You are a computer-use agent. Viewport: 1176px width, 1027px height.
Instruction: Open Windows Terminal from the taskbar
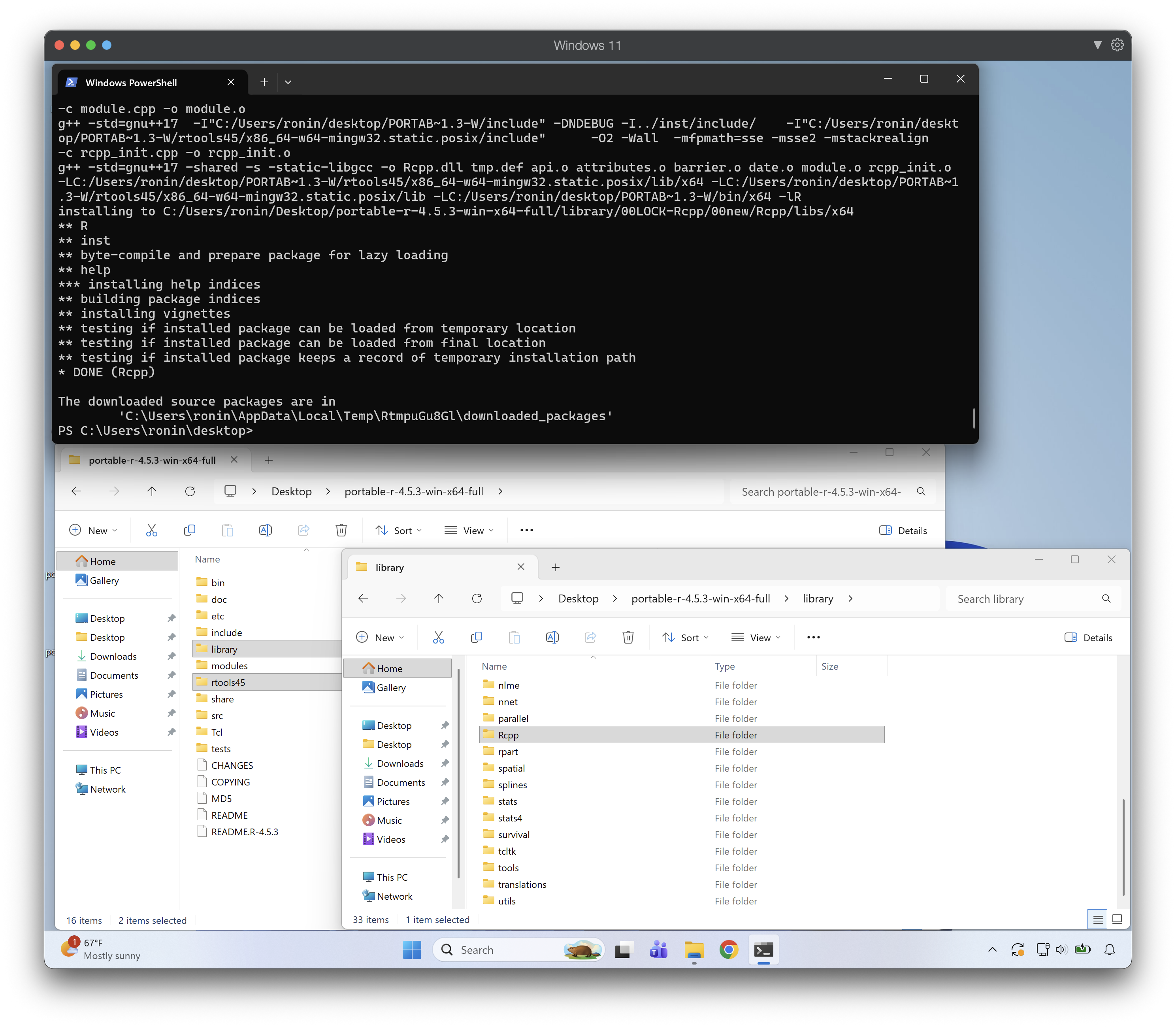coord(764,950)
